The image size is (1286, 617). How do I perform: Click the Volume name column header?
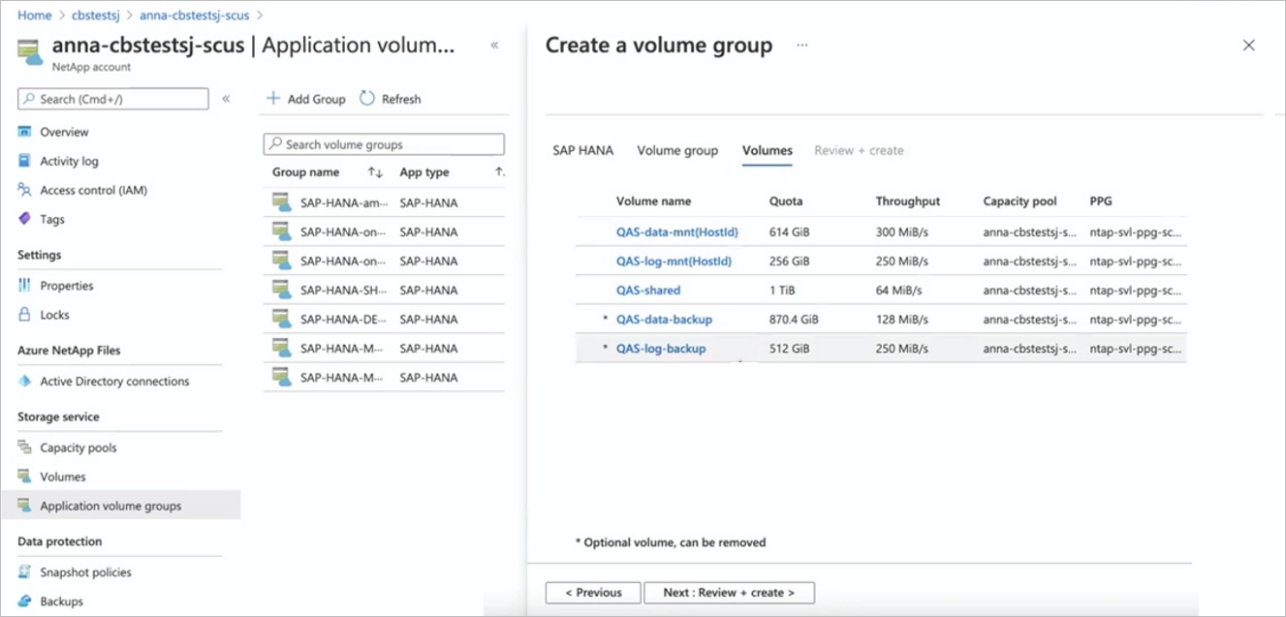pyautogui.click(x=653, y=201)
